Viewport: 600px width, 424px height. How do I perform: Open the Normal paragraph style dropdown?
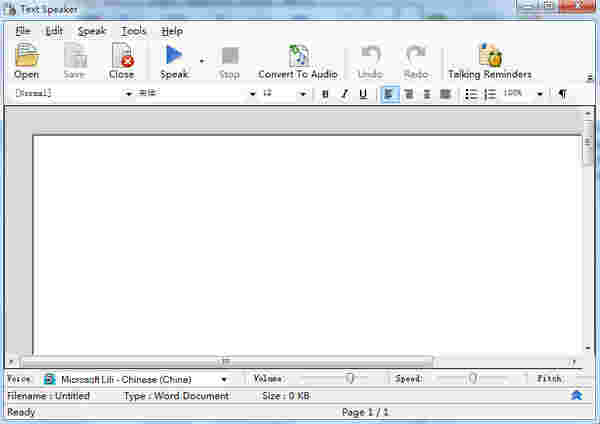128,94
